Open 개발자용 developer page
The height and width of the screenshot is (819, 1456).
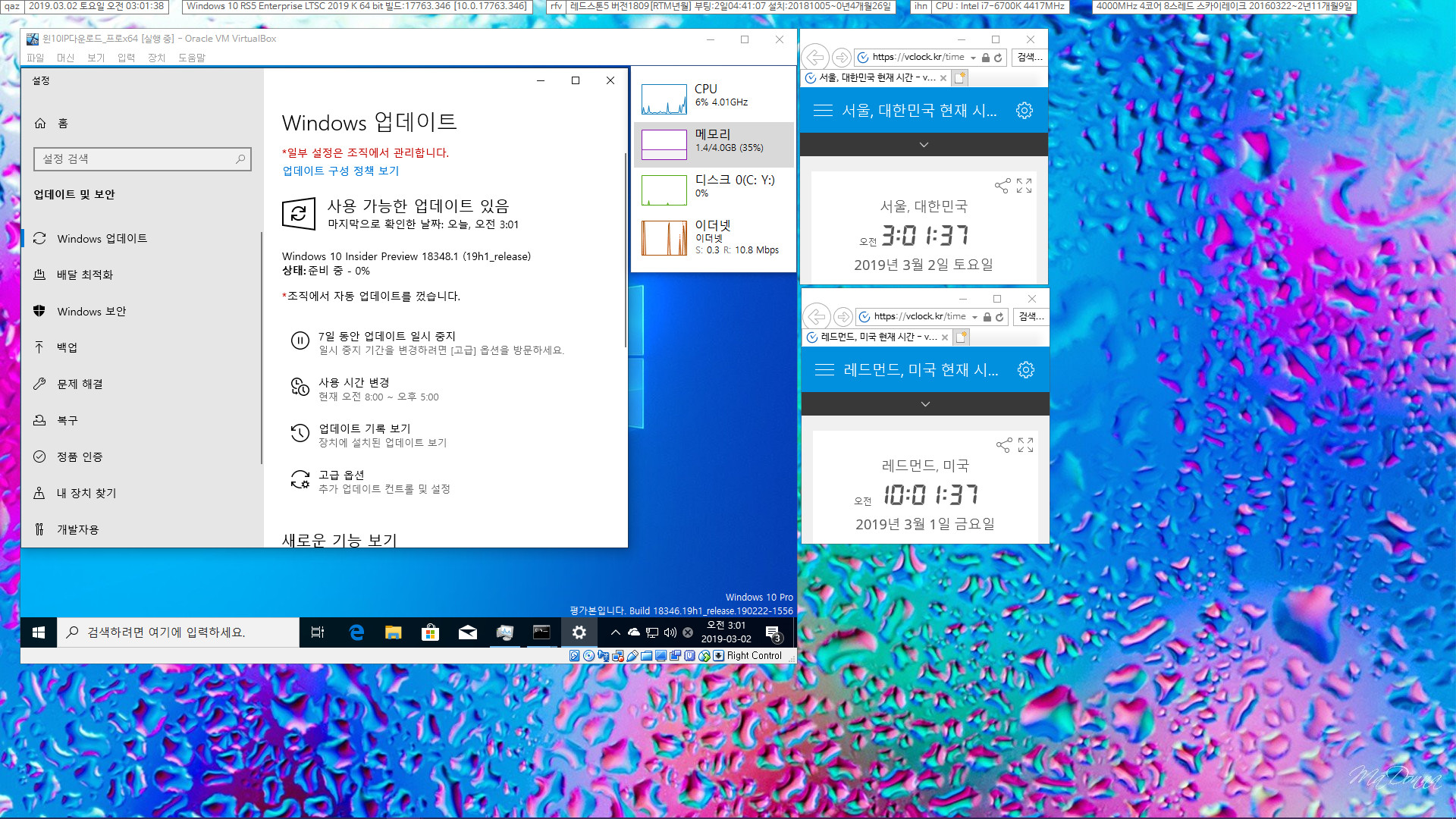point(77,529)
